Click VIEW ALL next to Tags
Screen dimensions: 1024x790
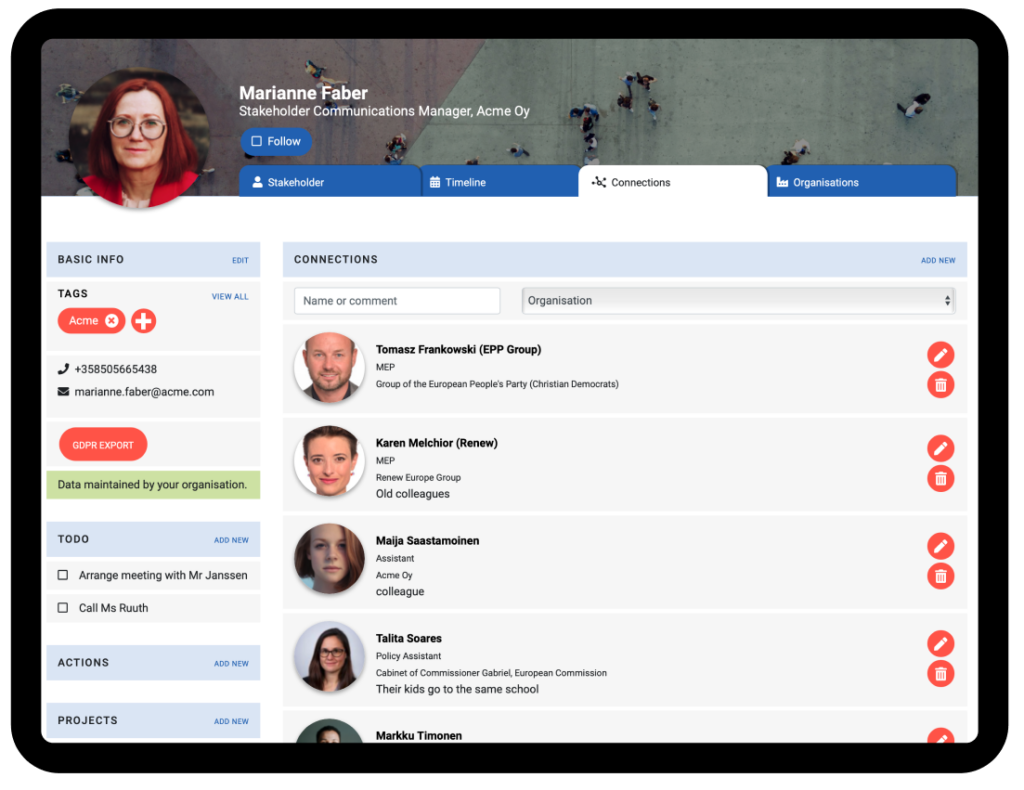(x=230, y=296)
